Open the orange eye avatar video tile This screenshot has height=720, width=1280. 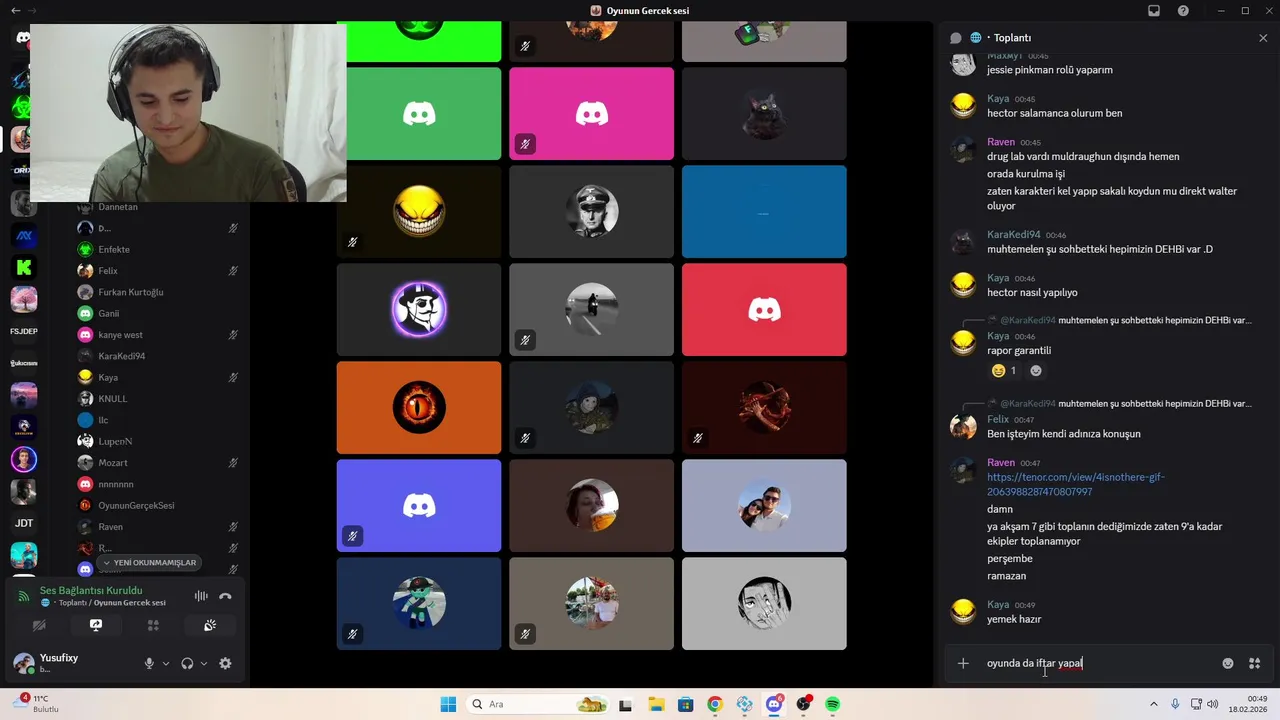pos(419,407)
